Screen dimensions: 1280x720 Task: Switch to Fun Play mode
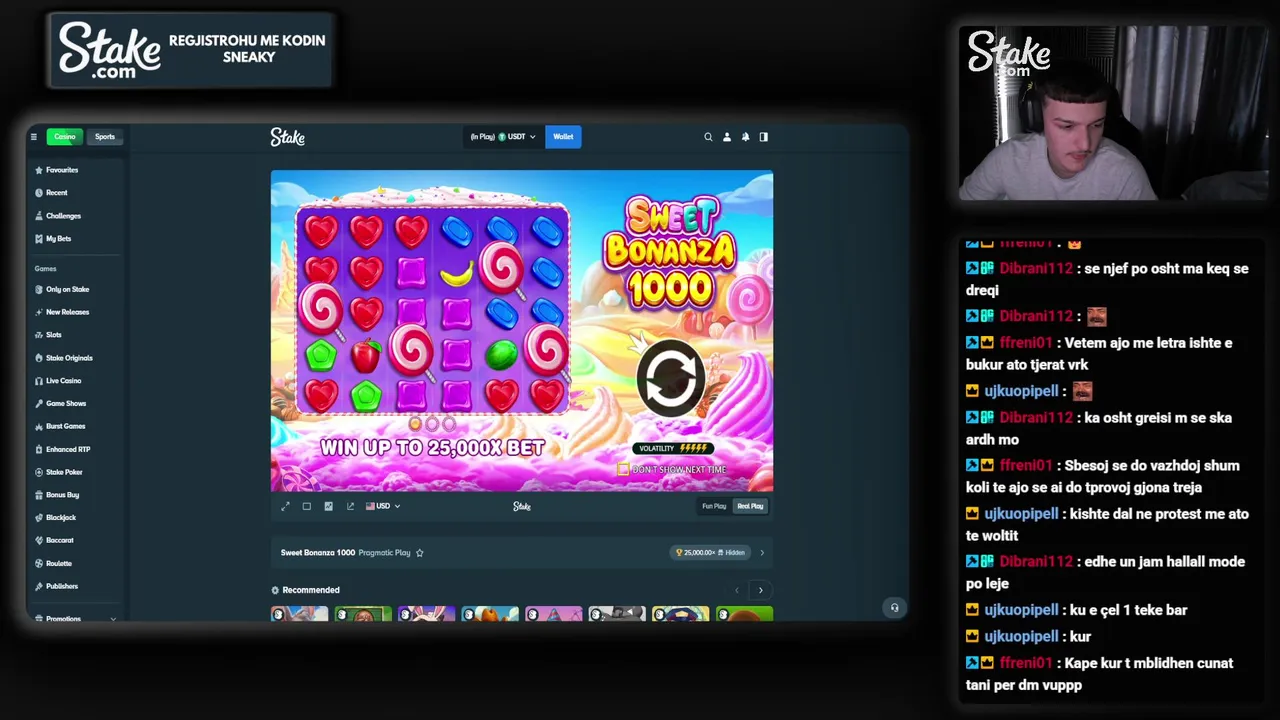714,506
